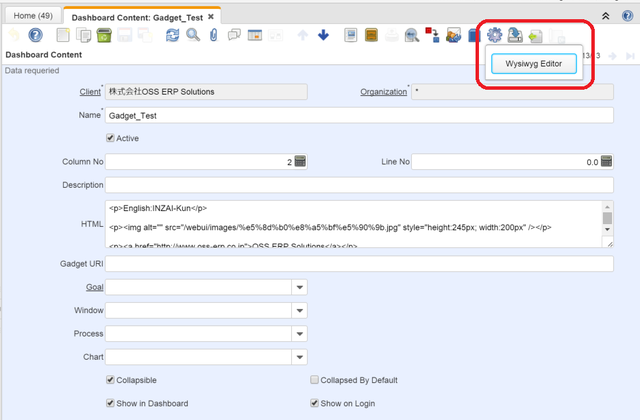The image size is (640, 420).
Task: Disable the Show on Login checkbox
Action: pos(315,403)
